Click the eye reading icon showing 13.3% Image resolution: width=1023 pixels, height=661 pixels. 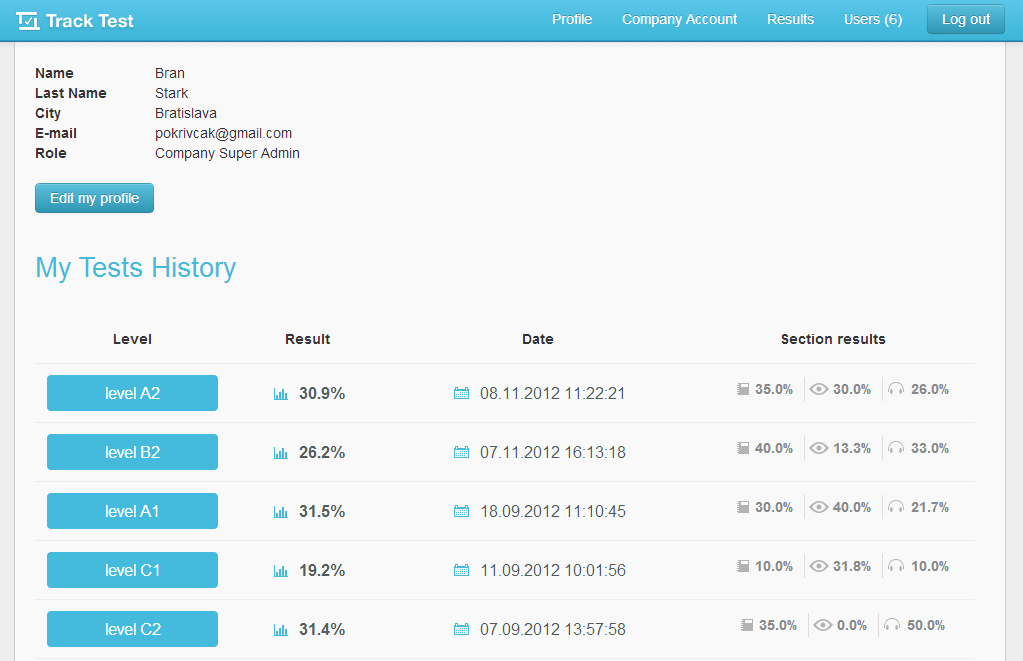tap(820, 448)
